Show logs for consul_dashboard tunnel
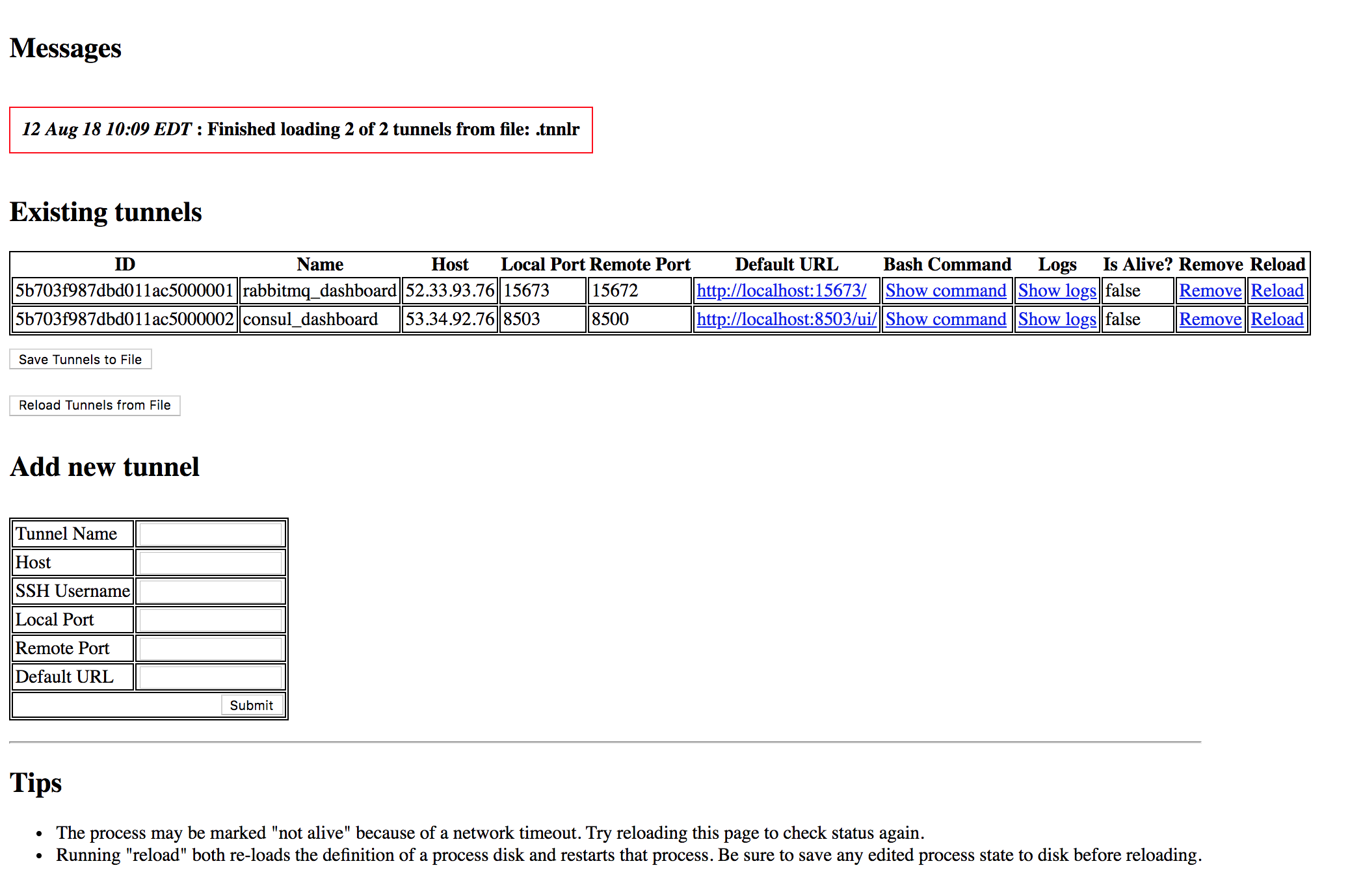 [x=1057, y=319]
